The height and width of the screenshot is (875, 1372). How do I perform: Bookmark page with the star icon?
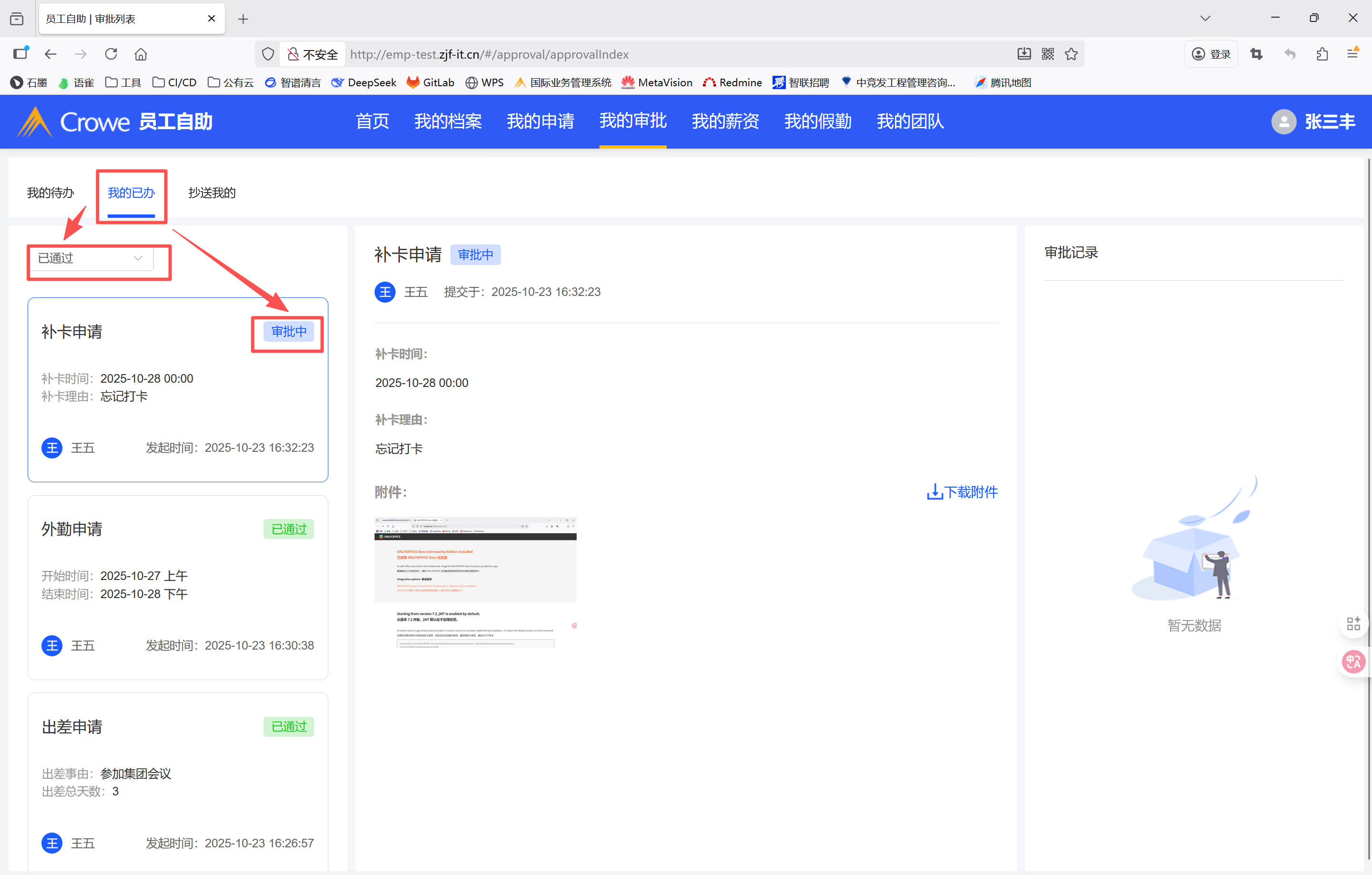(1071, 54)
